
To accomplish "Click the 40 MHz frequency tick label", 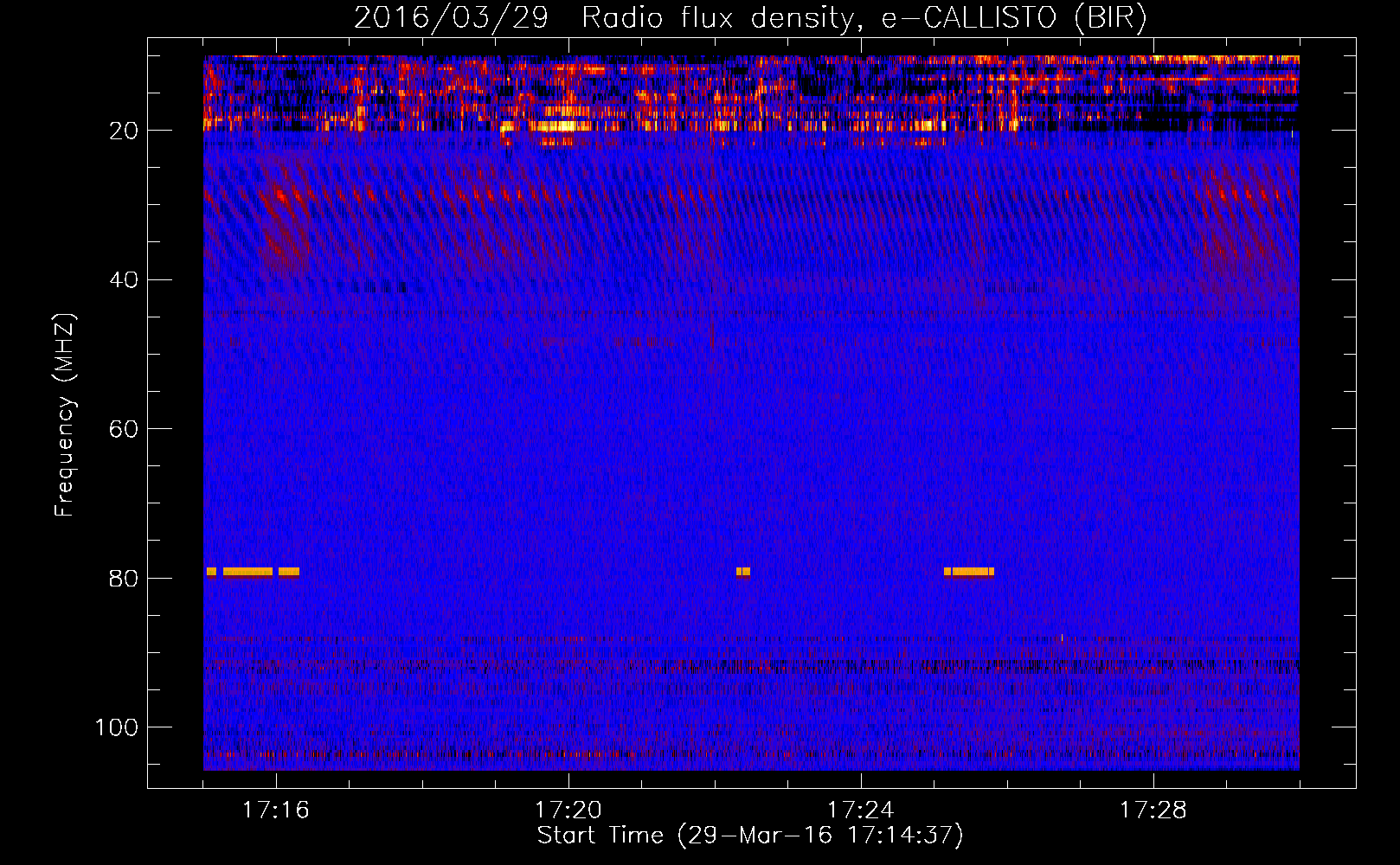I will [124, 280].
